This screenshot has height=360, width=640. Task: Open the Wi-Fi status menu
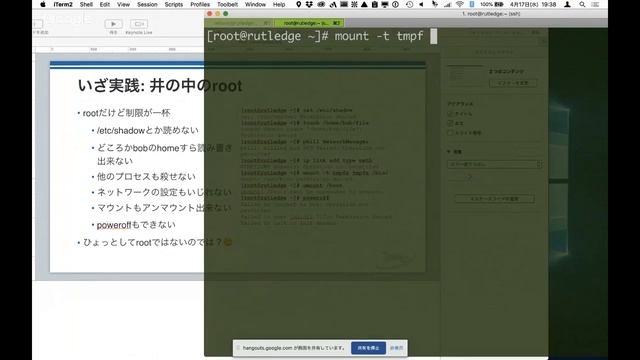click(460, 4)
